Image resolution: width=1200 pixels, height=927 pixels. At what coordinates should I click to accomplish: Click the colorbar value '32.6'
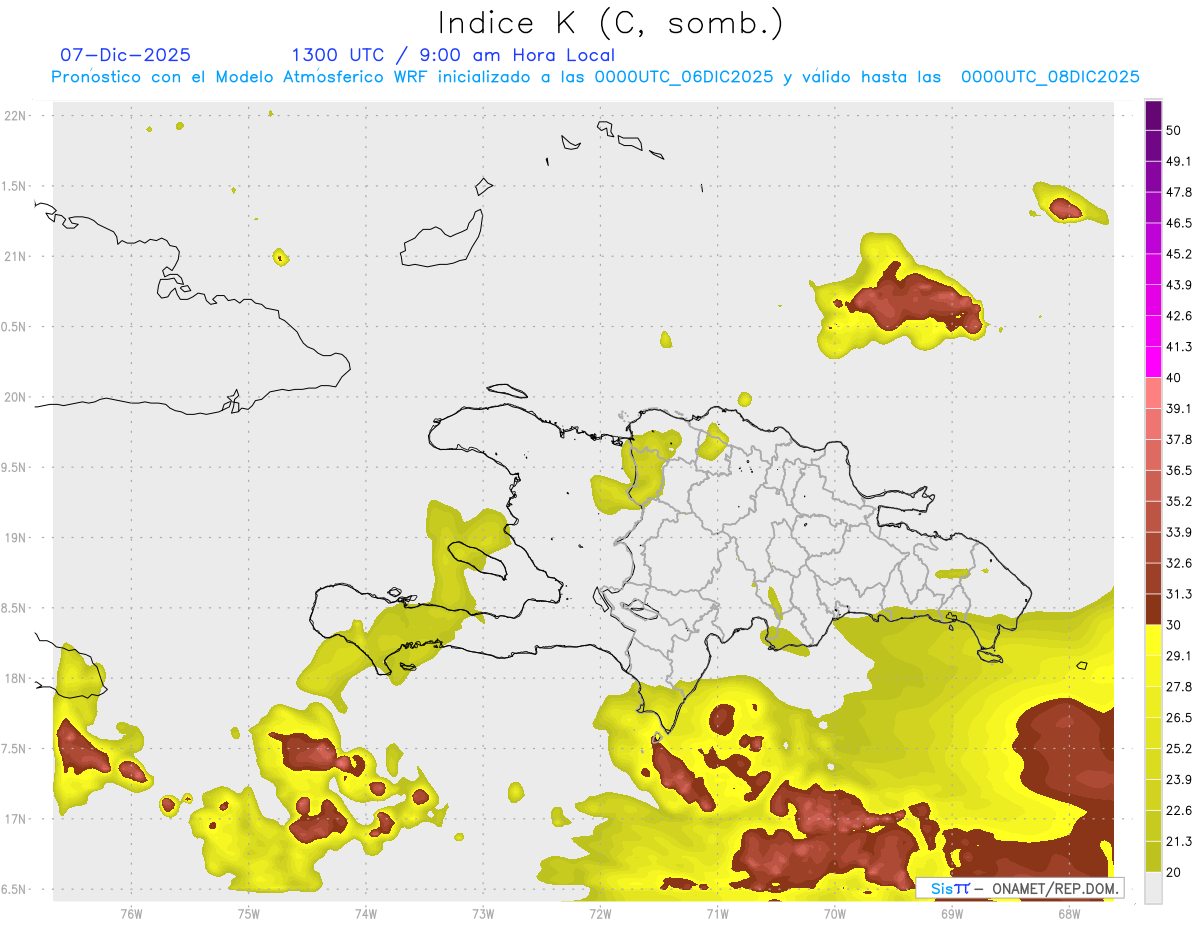coord(1179,563)
